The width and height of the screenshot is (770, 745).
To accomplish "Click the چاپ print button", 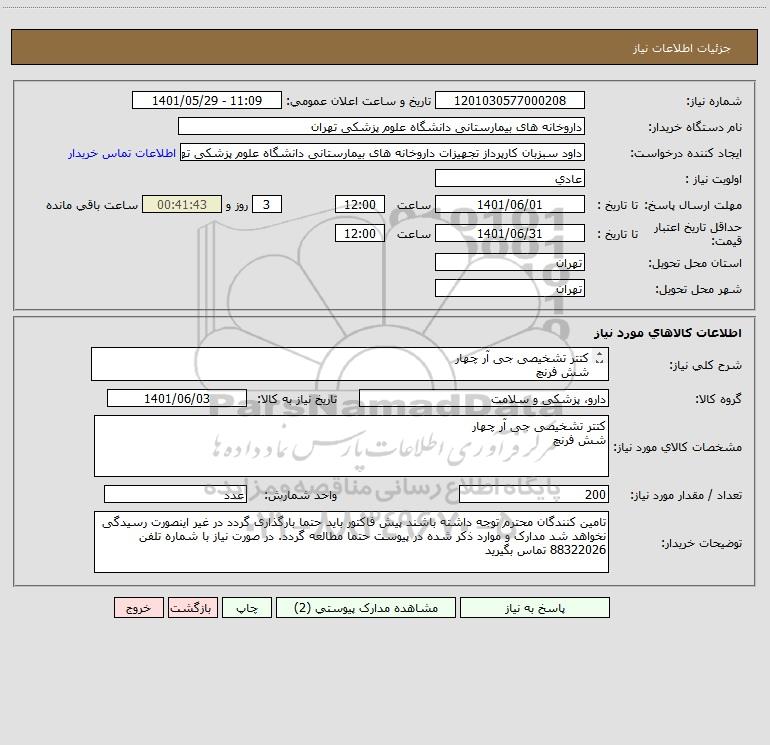I will (x=247, y=607).
